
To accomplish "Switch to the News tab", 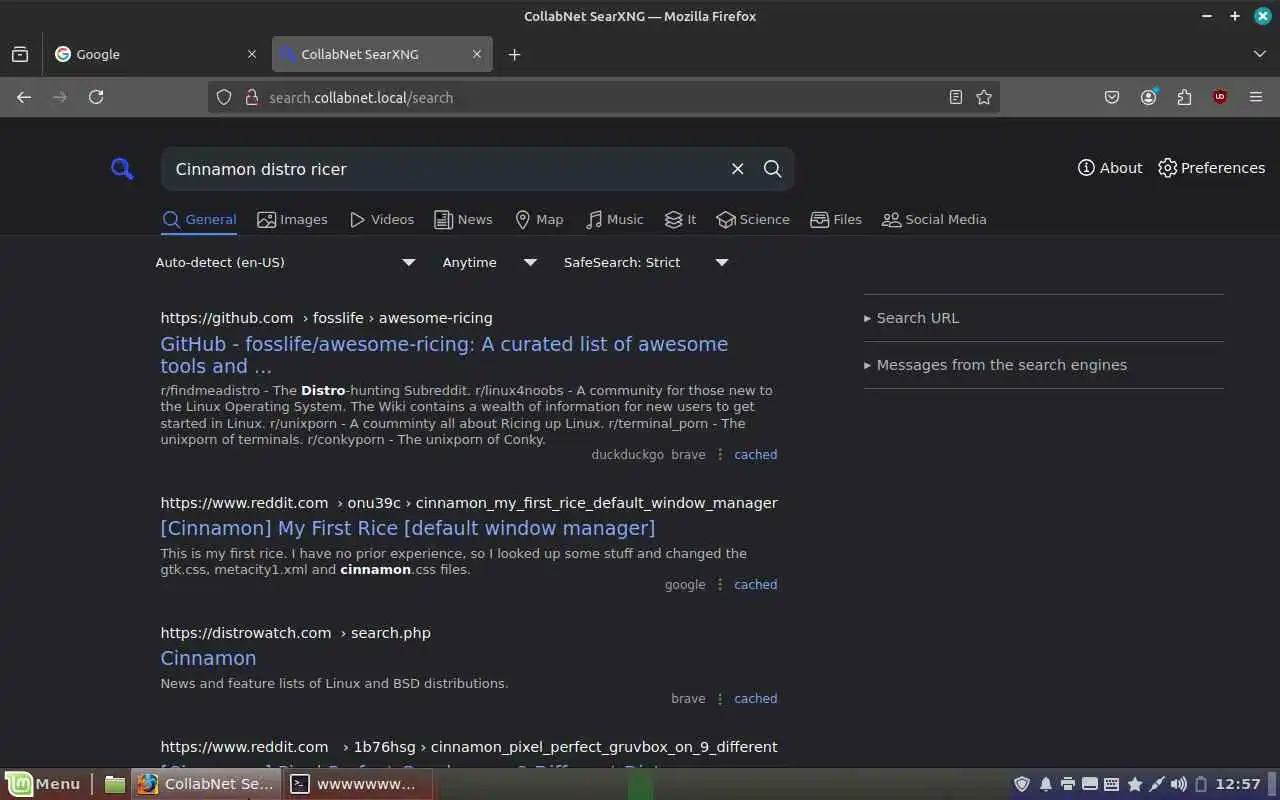I will click(463, 220).
